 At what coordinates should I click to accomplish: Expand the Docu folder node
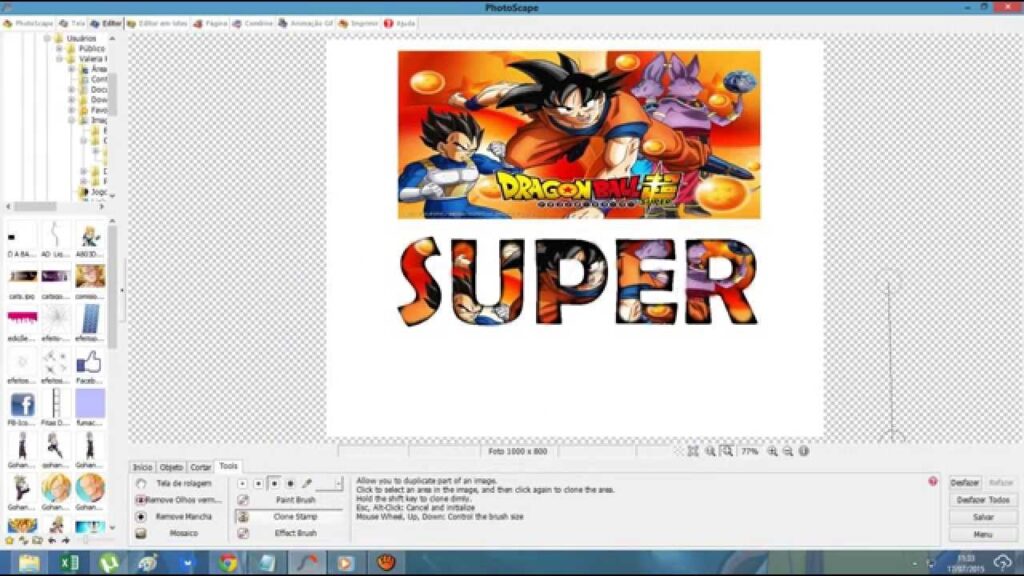click(x=71, y=89)
